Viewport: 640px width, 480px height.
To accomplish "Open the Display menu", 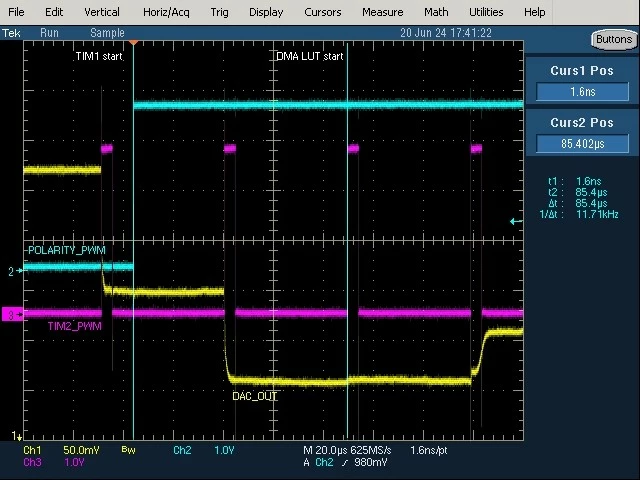I will click(266, 13).
